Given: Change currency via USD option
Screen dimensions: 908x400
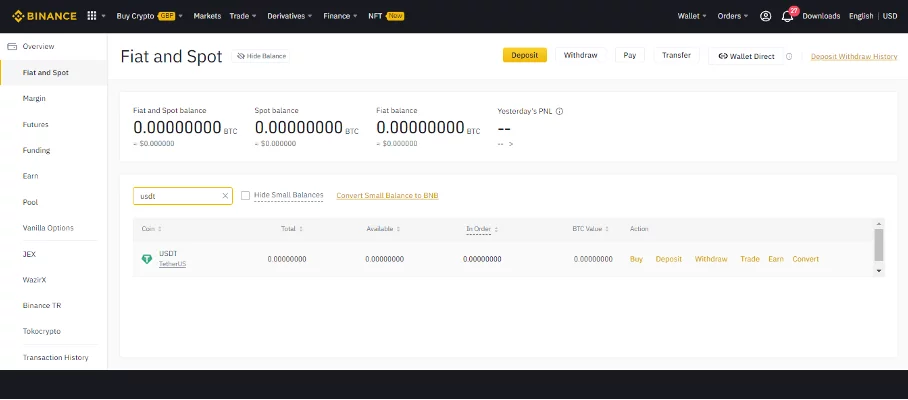Looking at the screenshot, I should pyautogui.click(x=890, y=16).
